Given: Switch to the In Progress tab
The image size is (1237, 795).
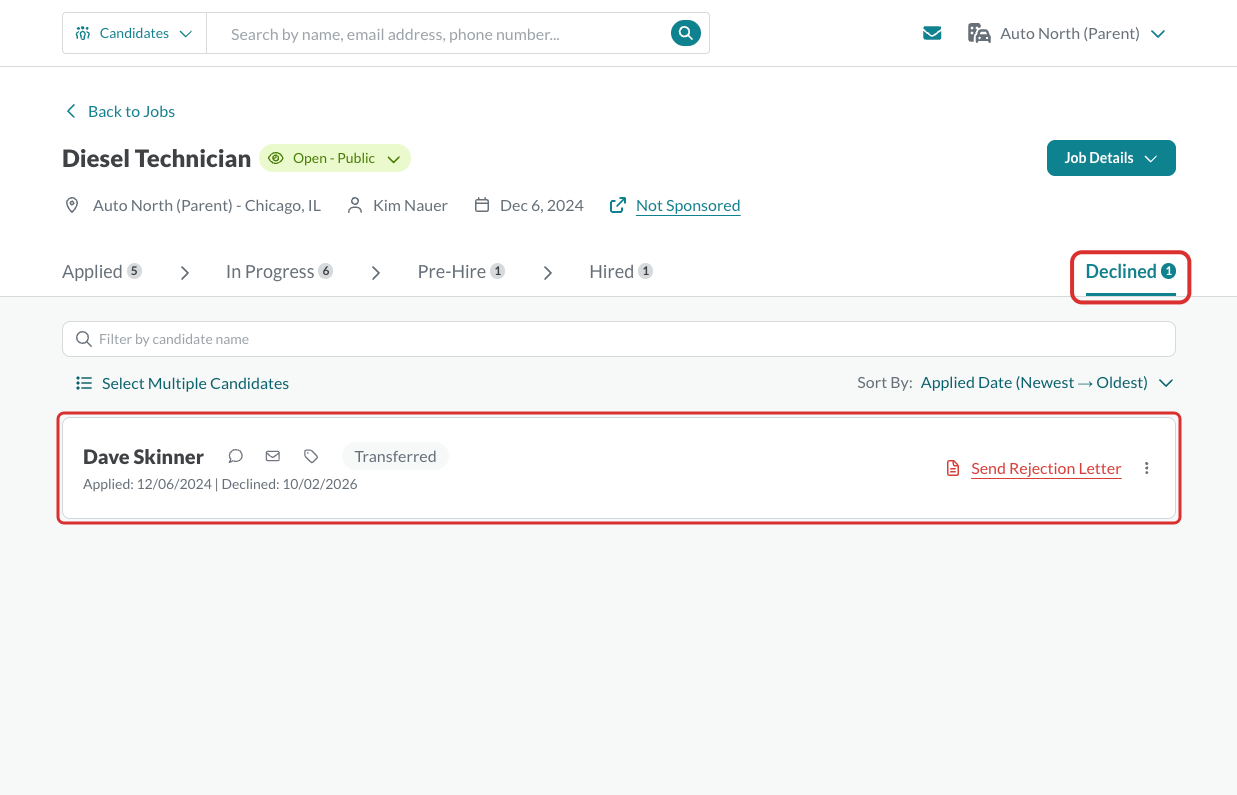Looking at the screenshot, I should tap(279, 272).
